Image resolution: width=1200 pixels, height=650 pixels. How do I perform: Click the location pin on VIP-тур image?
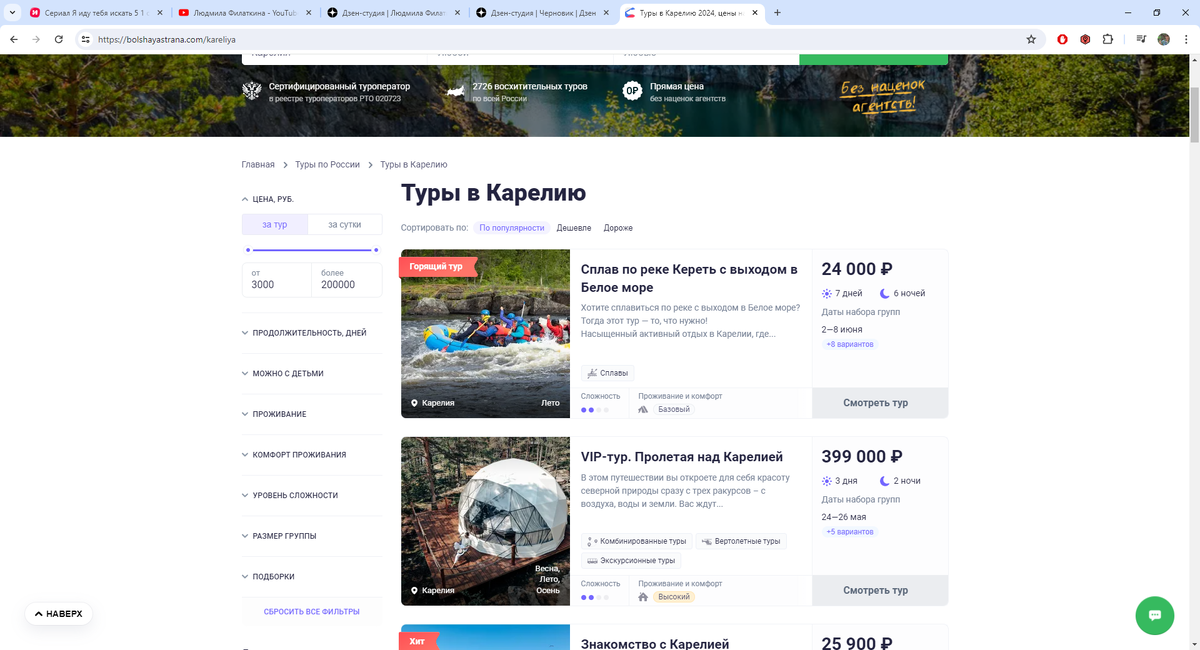pos(414,590)
